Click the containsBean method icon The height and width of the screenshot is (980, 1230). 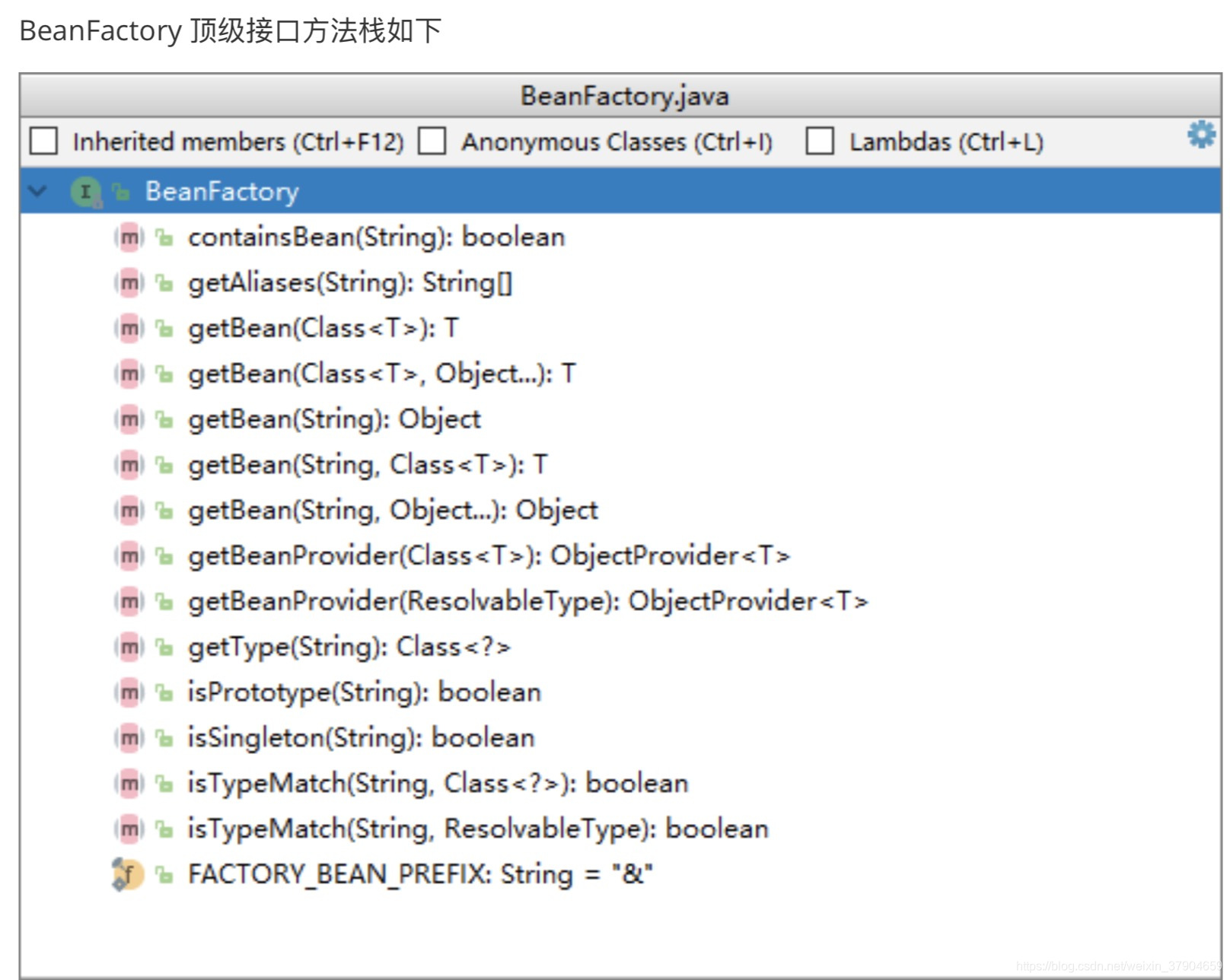tap(129, 237)
